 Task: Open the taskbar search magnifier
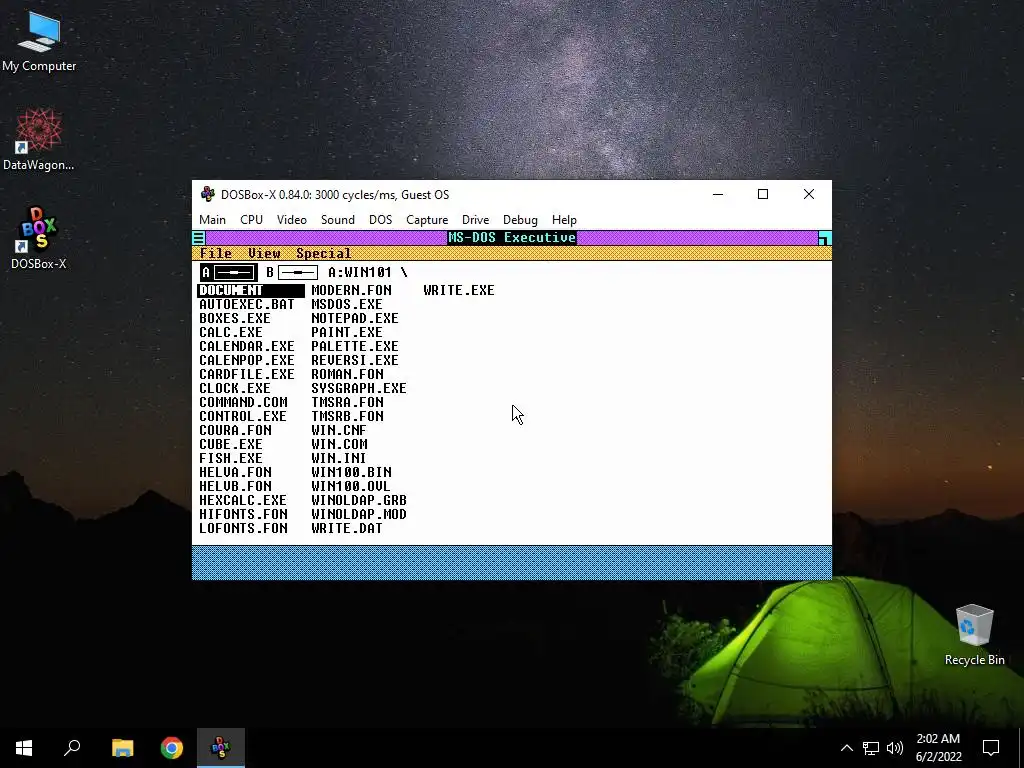click(72, 748)
